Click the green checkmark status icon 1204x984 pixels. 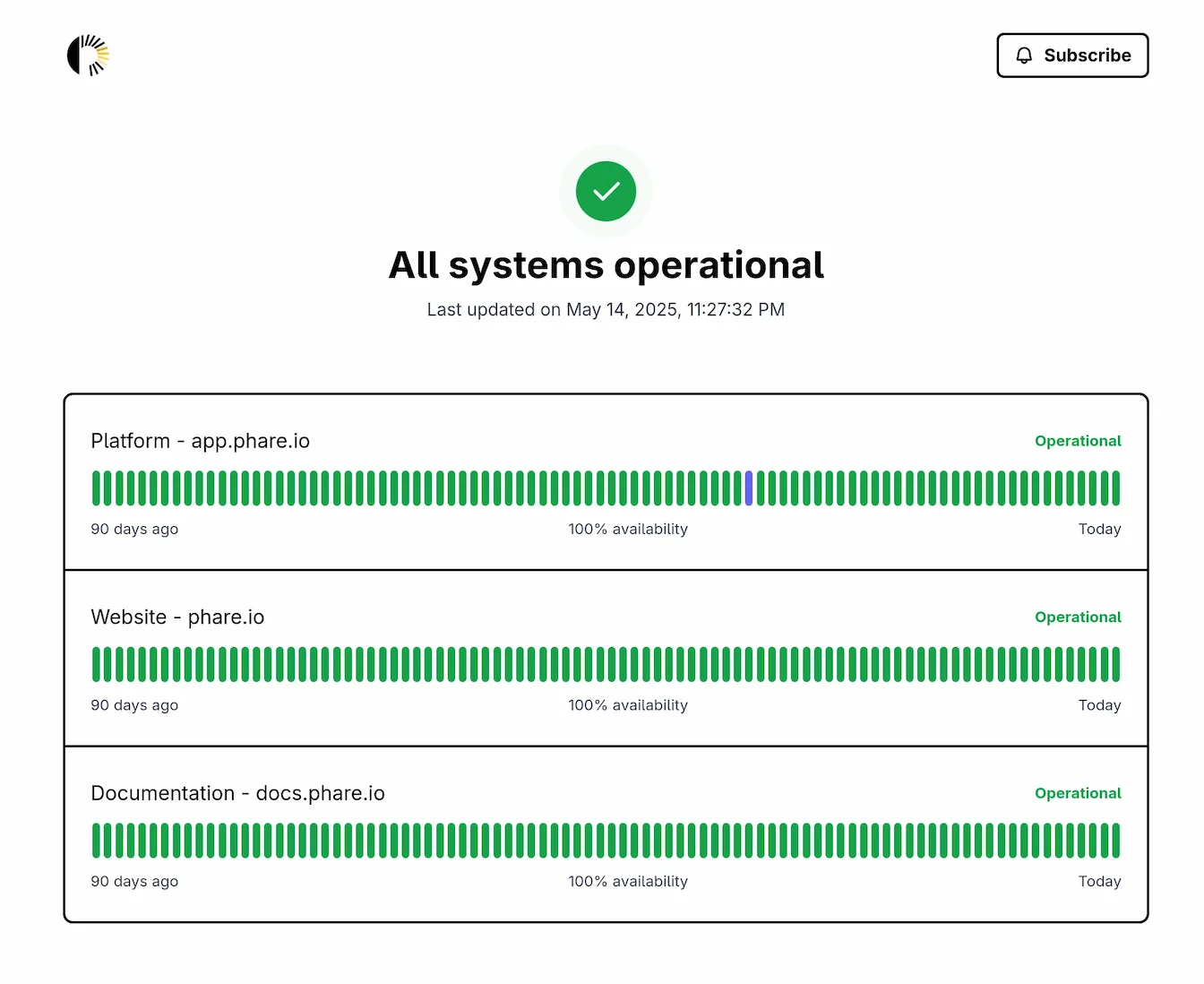(x=606, y=191)
